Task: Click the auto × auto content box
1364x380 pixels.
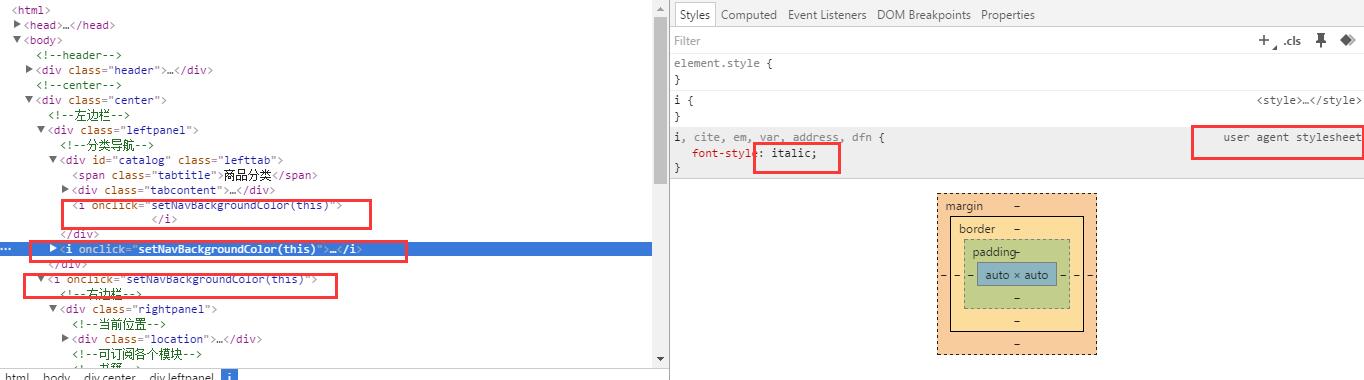Action: tap(1016, 275)
